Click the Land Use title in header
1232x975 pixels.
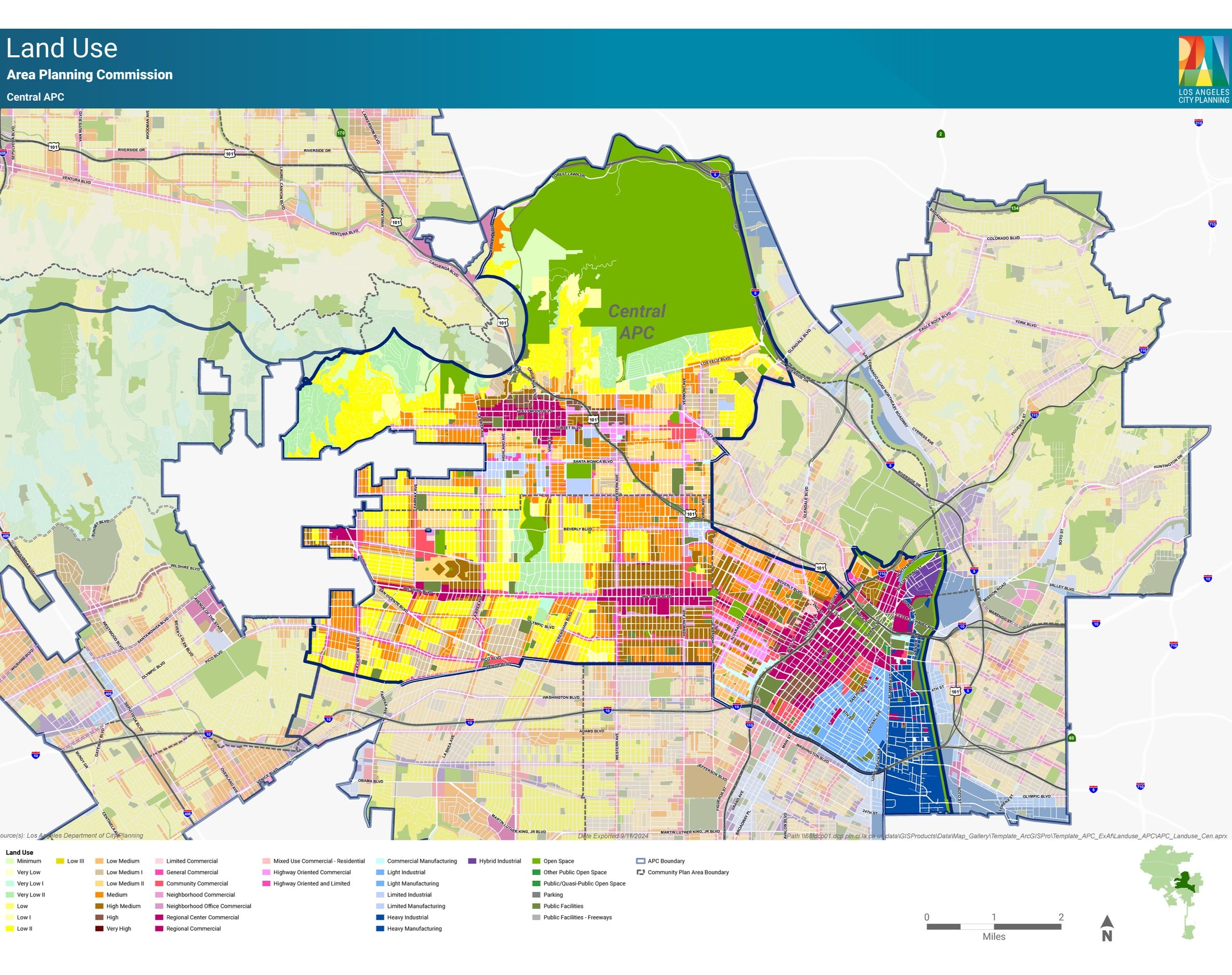(x=62, y=48)
